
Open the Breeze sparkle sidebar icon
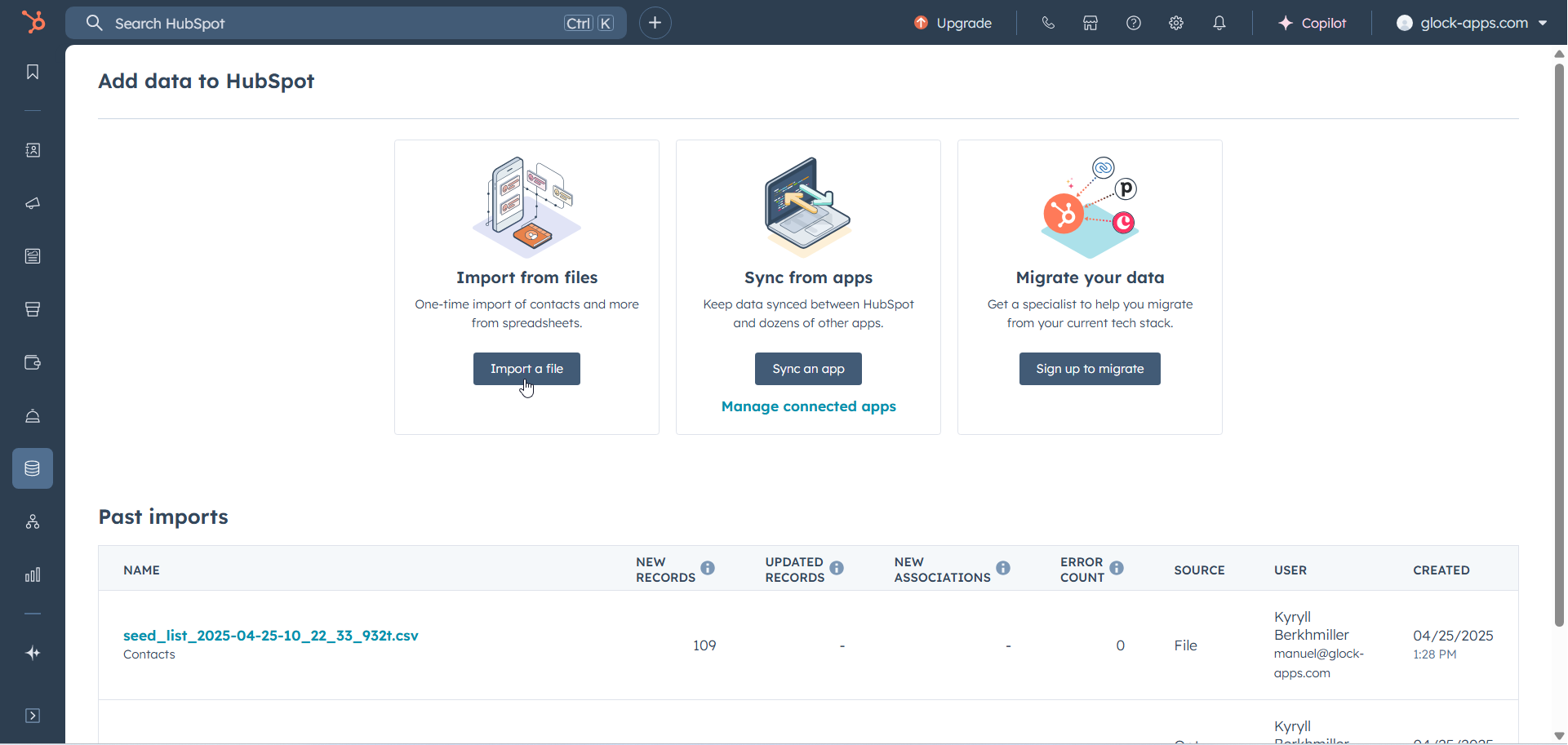(33, 653)
